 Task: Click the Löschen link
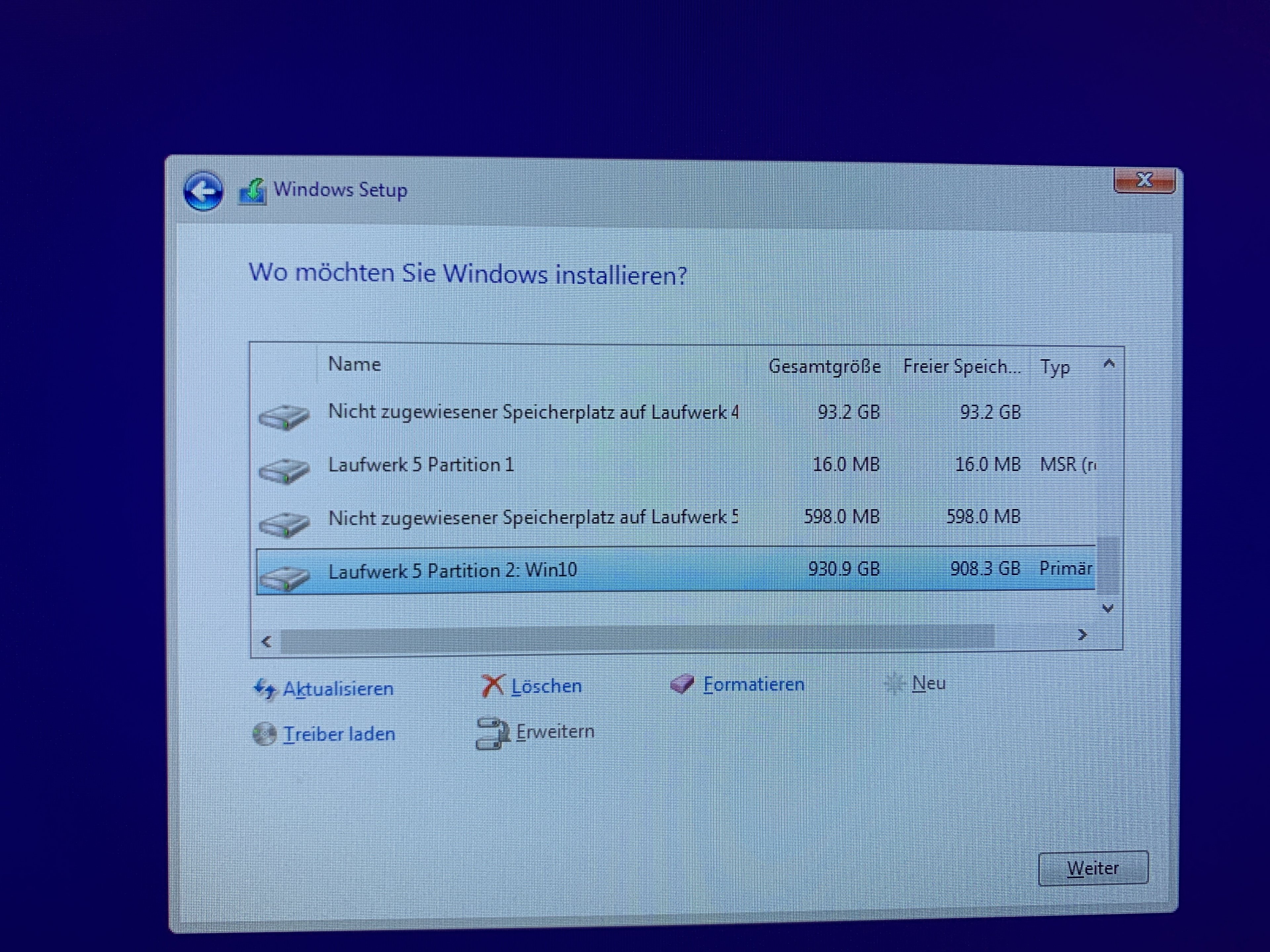(546, 686)
